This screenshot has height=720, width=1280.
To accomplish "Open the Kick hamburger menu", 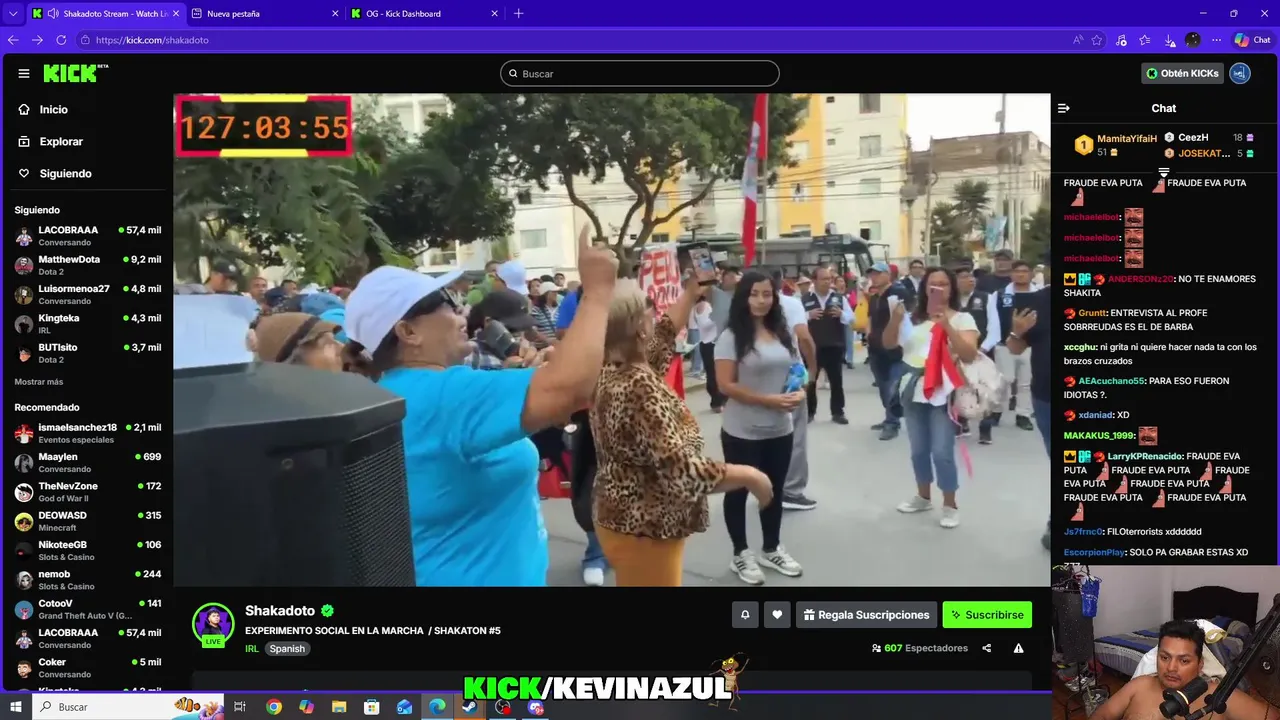I will click(24, 73).
